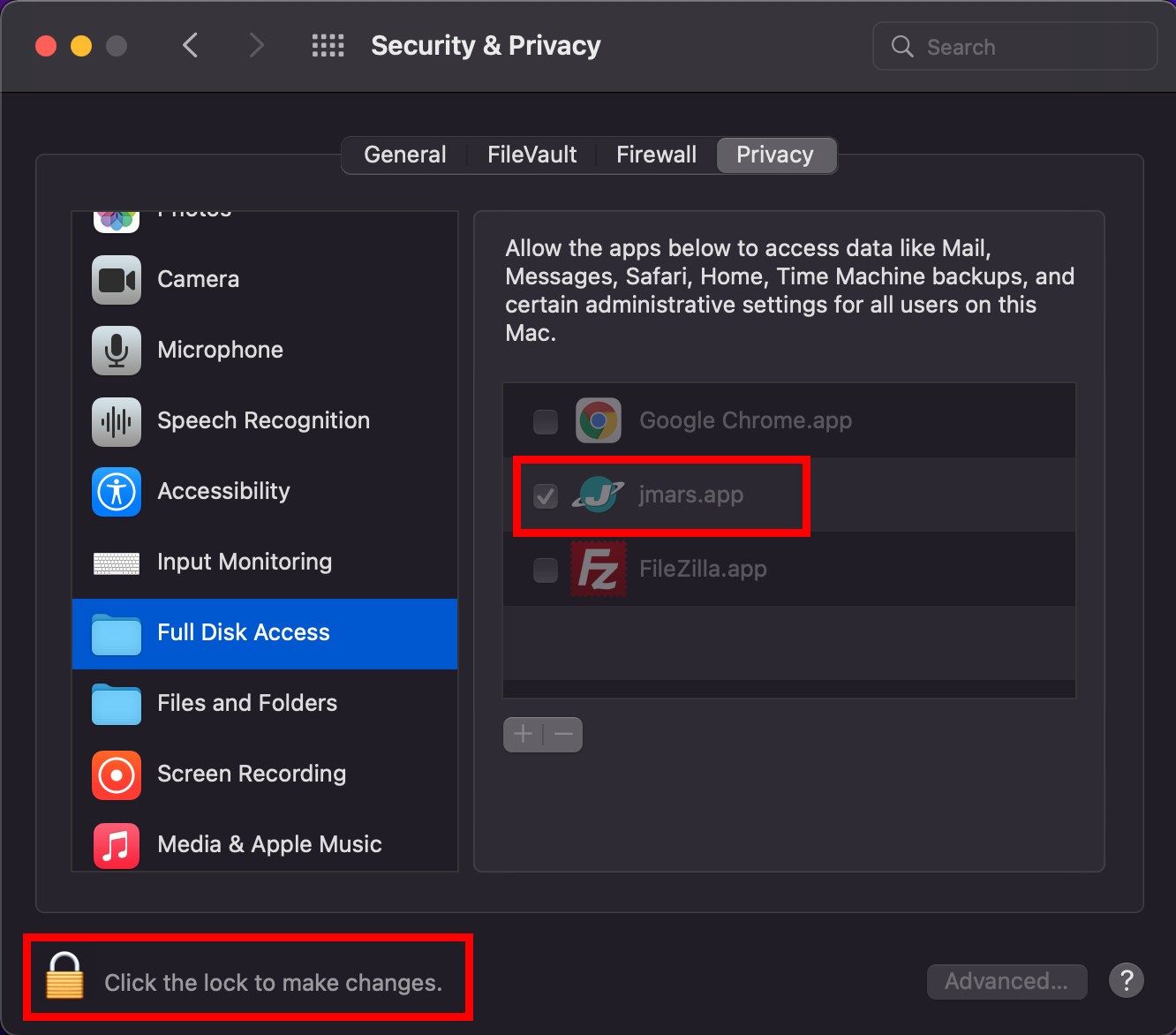Click the lock icon to make changes
Image resolution: width=1176 pixels, height=1035 pixels.
[64, 976]
